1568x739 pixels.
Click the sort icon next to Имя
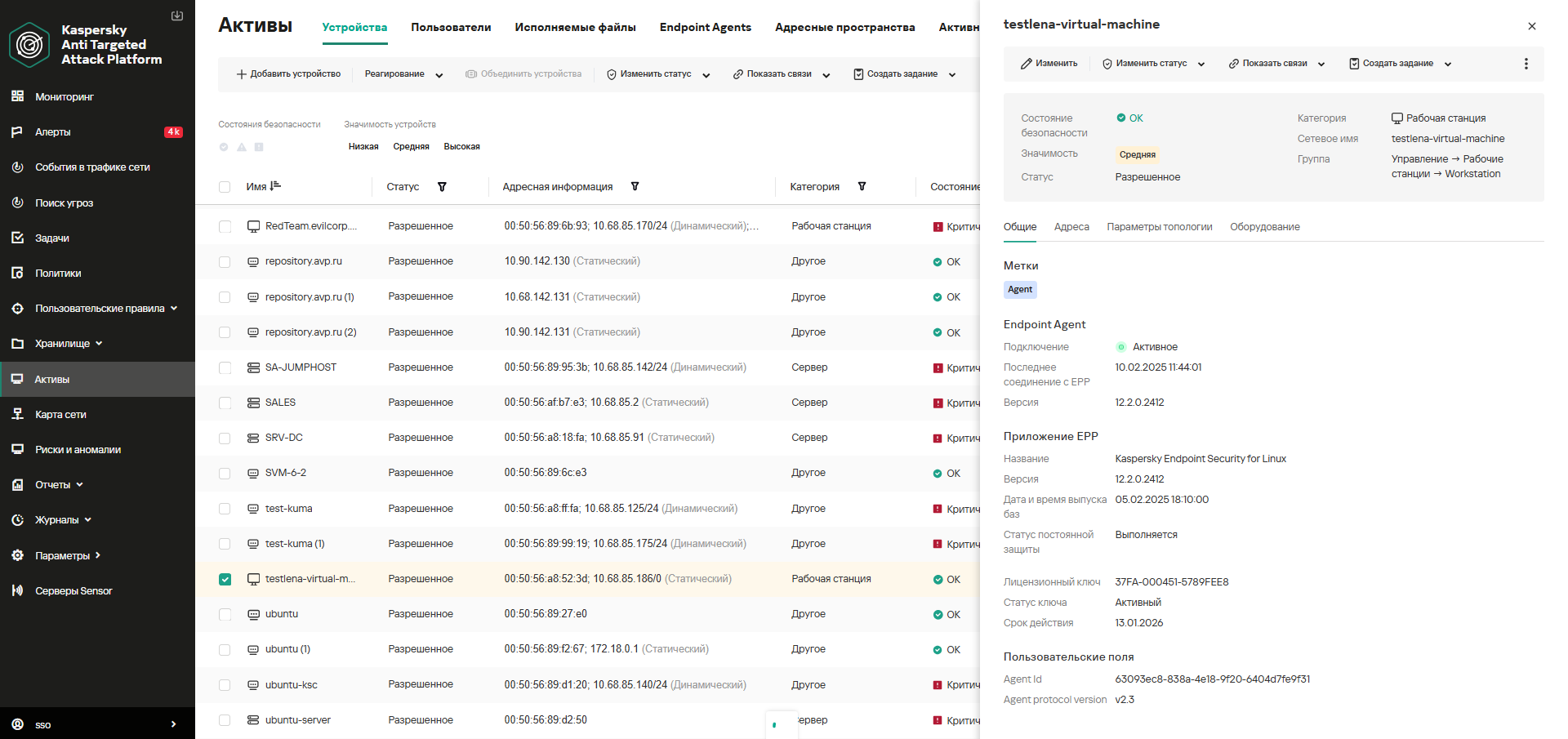[275, 186]
